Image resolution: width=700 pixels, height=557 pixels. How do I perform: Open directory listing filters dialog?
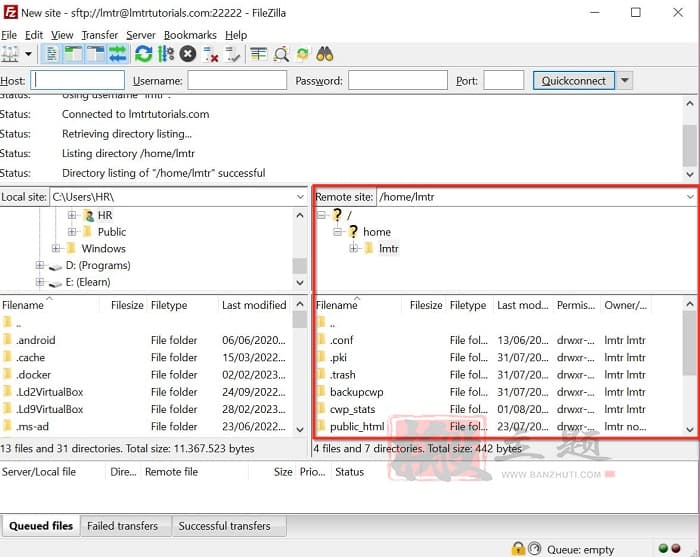click(x=259, y=54)
